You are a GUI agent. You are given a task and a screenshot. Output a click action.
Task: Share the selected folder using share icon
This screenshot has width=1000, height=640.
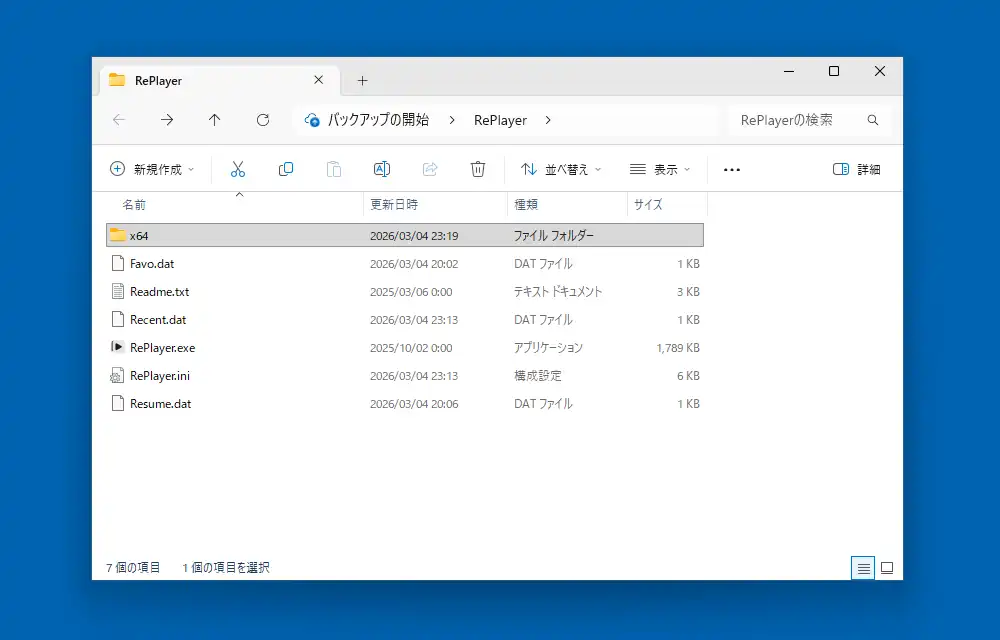(430, 169)
